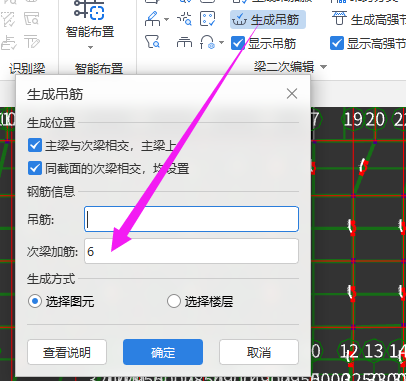The height and width of the screenshot is (381, 406).
Task: Expand the 梁二次编辑 group dropdown
Action: click(x=323, y=67)
